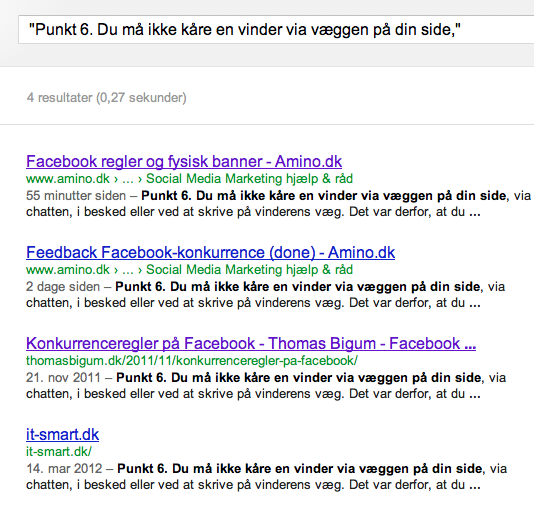Open the 'it-smart.dk' result title link
534x515 pixels.
coord(62,435)
